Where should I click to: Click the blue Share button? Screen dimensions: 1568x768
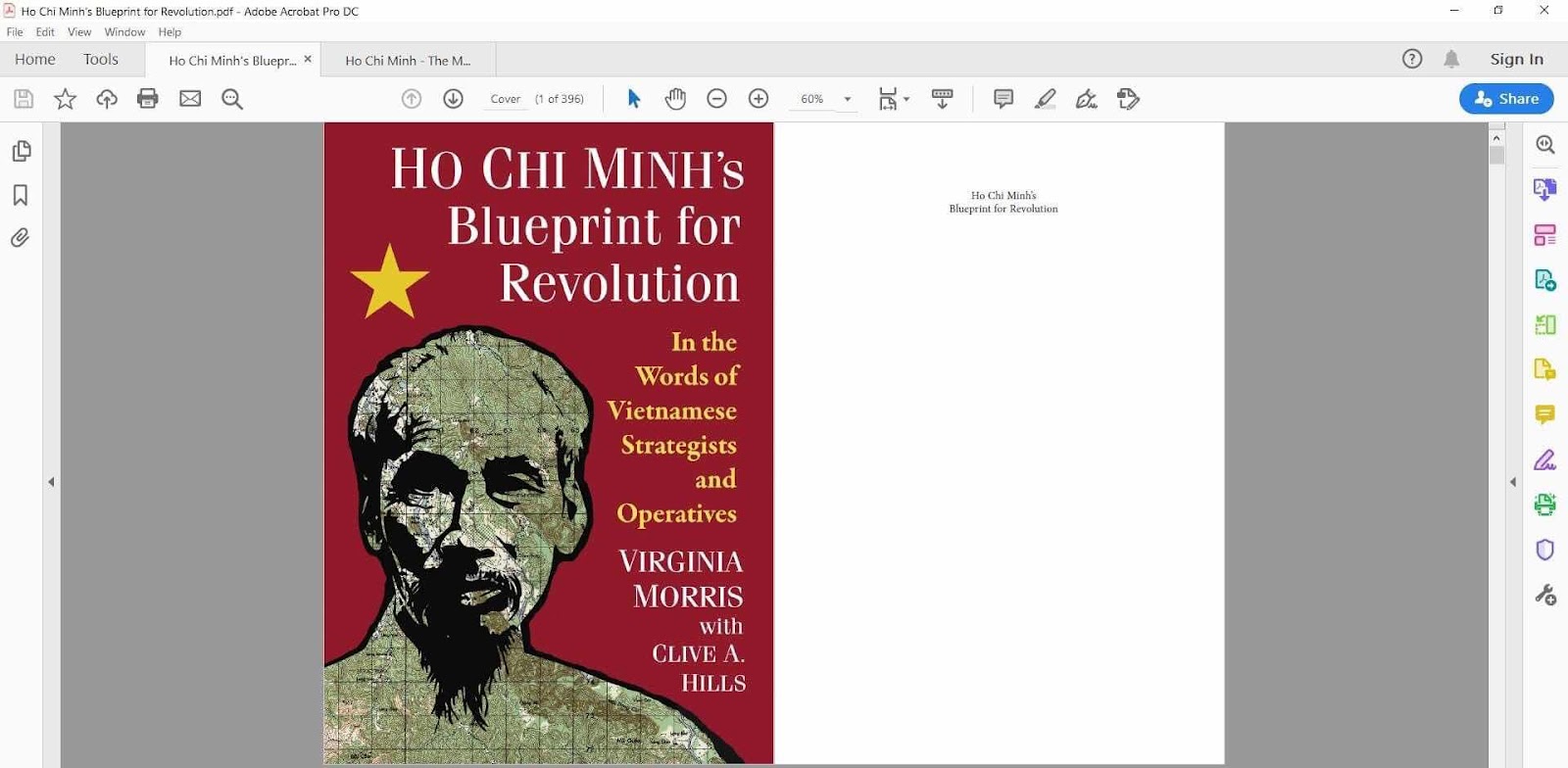click(1506, 99)
